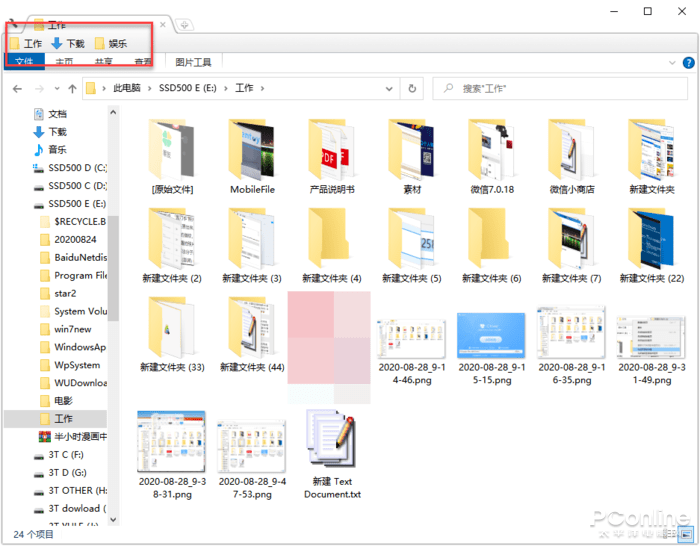Select thumbnail 2020-08-28_9-31-49.png
The width and height of the screenshot is (700, 546).
[x=651, y=350]
